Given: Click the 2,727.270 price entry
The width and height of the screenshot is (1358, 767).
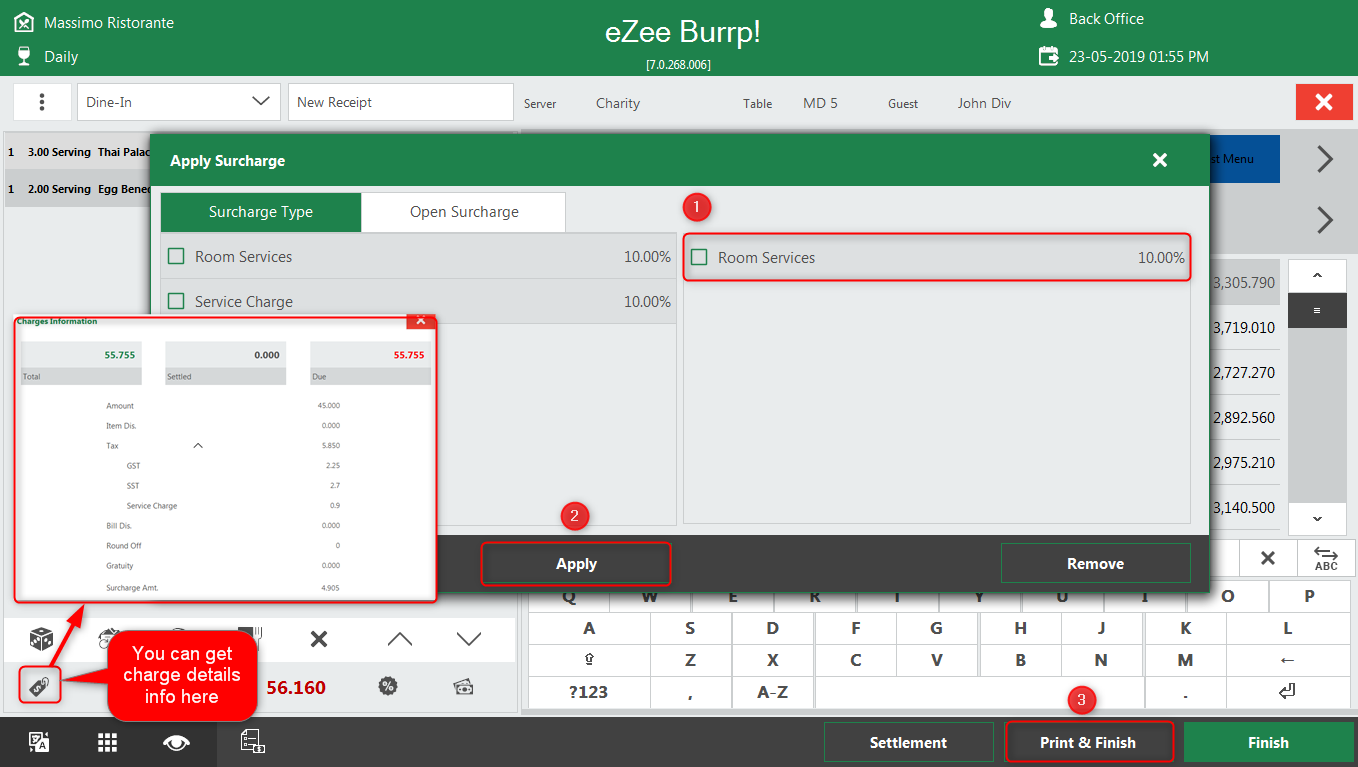Looking at the screenshot, I should coord(1243,373).
